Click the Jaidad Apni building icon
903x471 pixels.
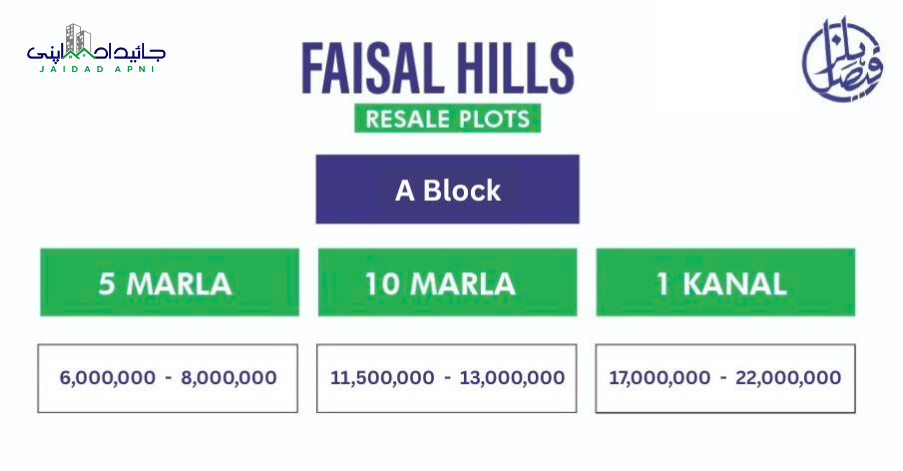(80, 38)
